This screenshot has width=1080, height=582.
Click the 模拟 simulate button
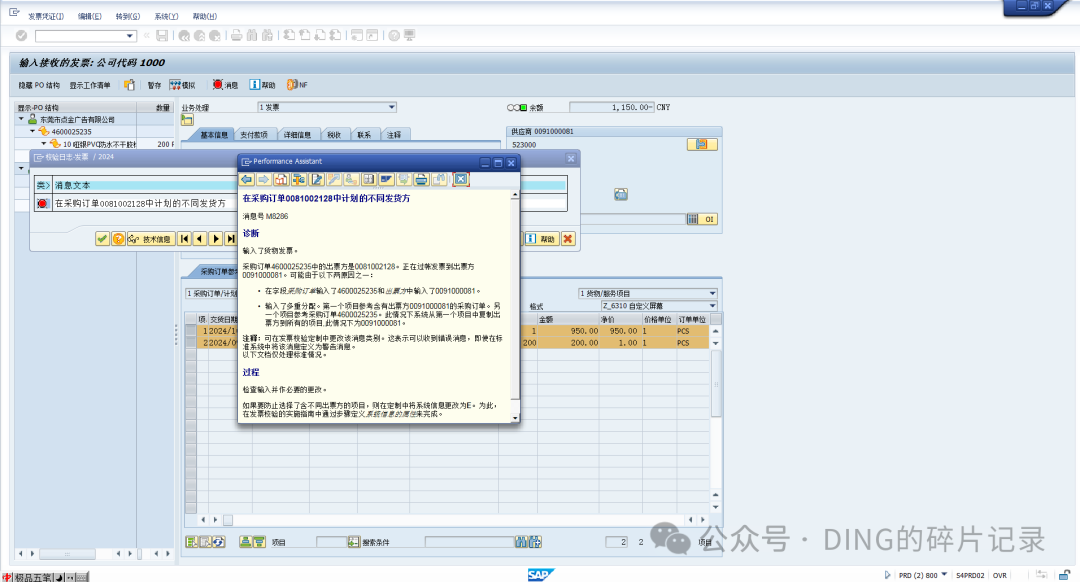[183, 85]
